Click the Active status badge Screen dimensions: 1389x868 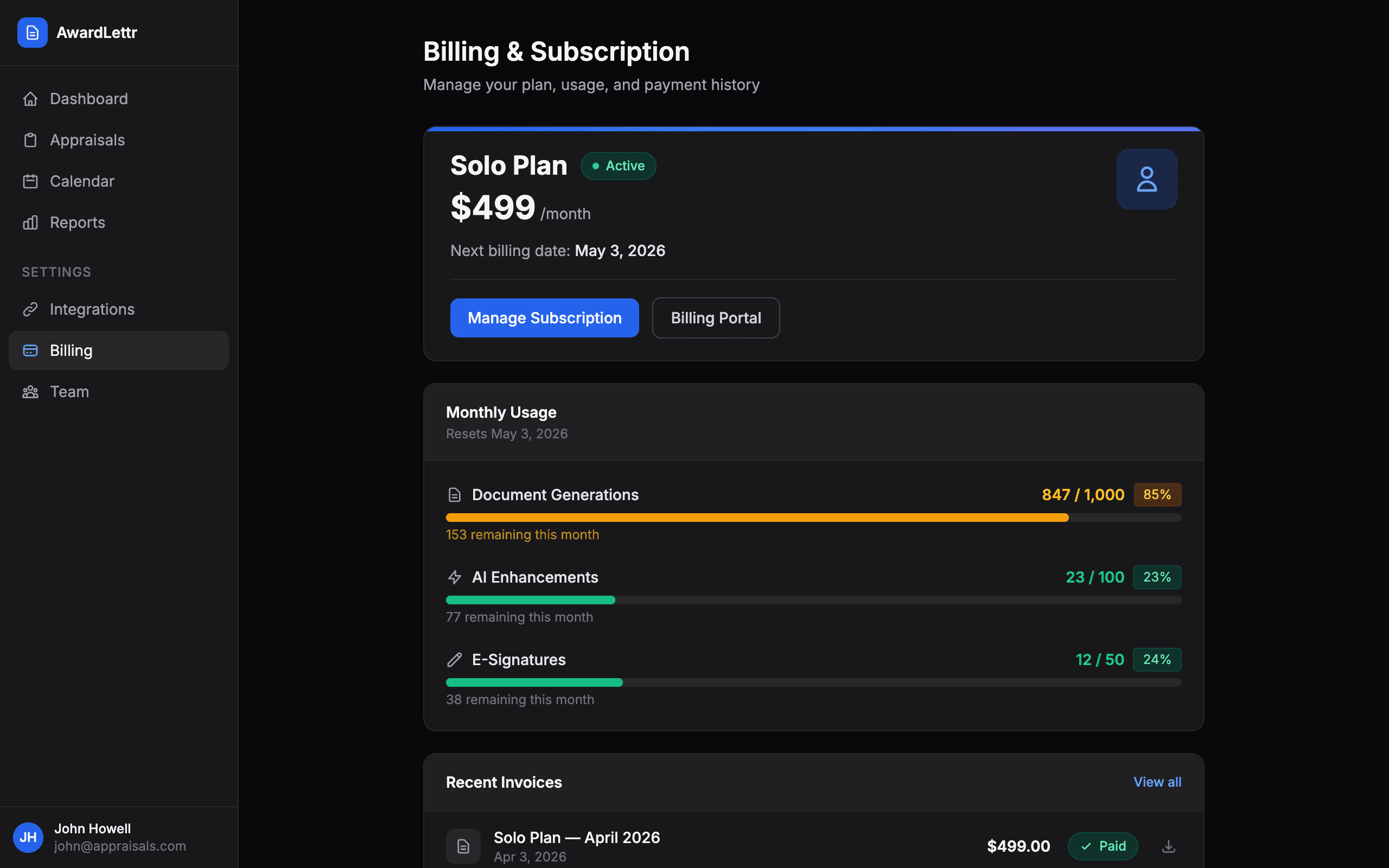pyautogui.click(x=618, y=166)
